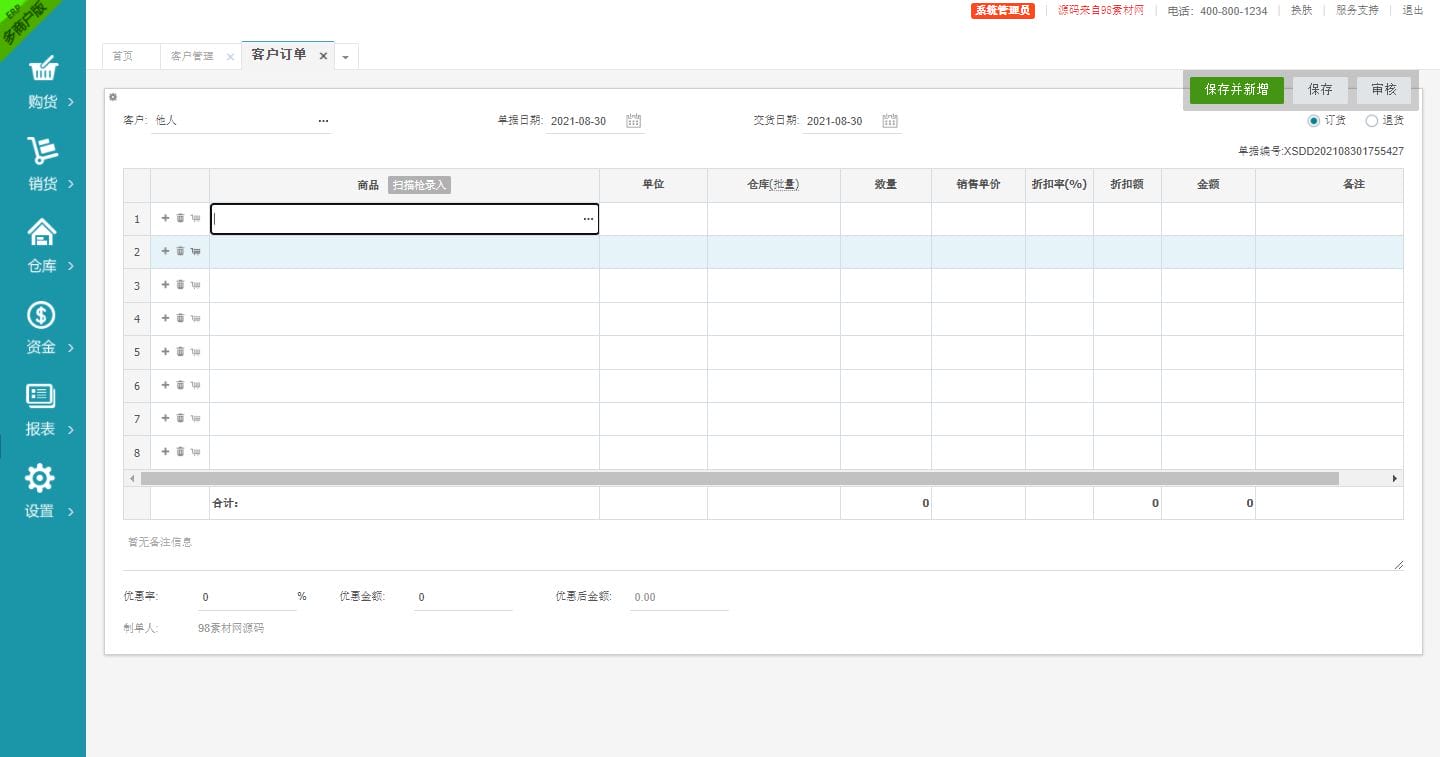Click the 单据日期 calendar icon
This screenshot has height=757, width=1440.
pos(633,121)
